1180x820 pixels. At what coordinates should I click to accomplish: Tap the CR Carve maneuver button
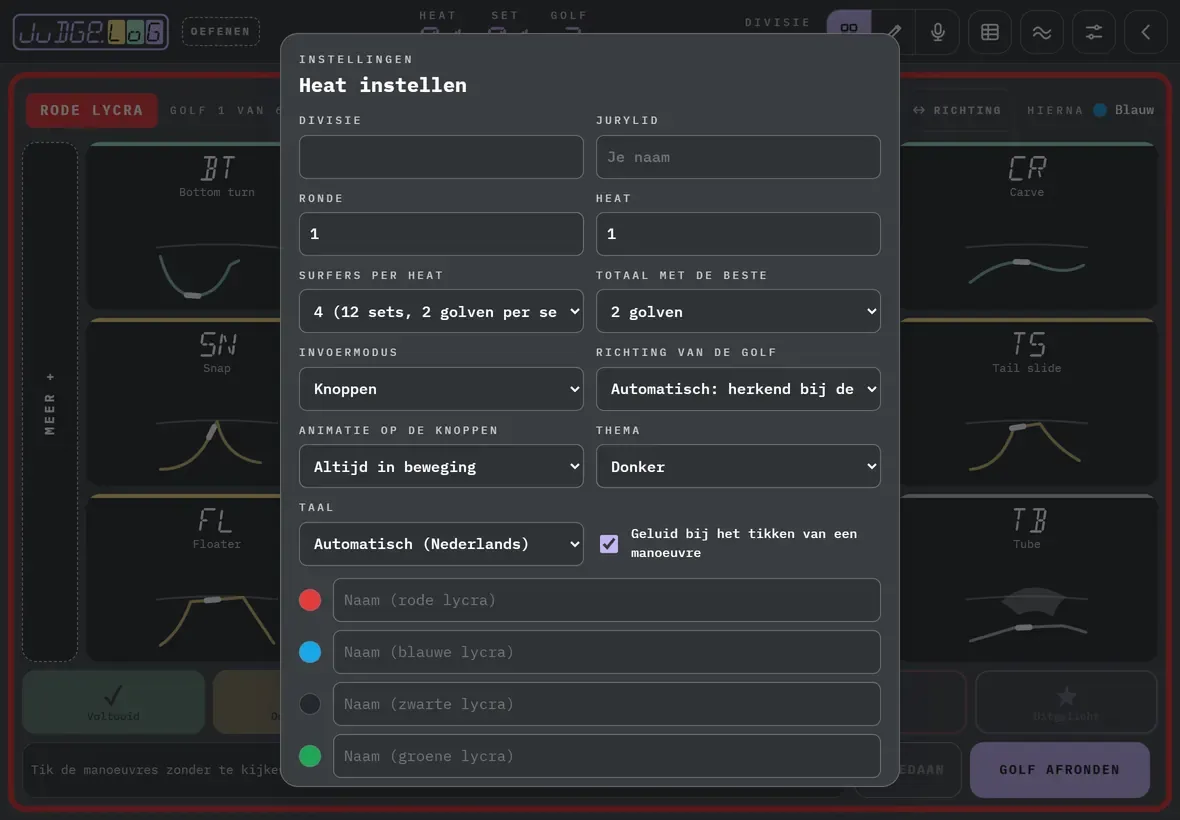(1028, 226)
